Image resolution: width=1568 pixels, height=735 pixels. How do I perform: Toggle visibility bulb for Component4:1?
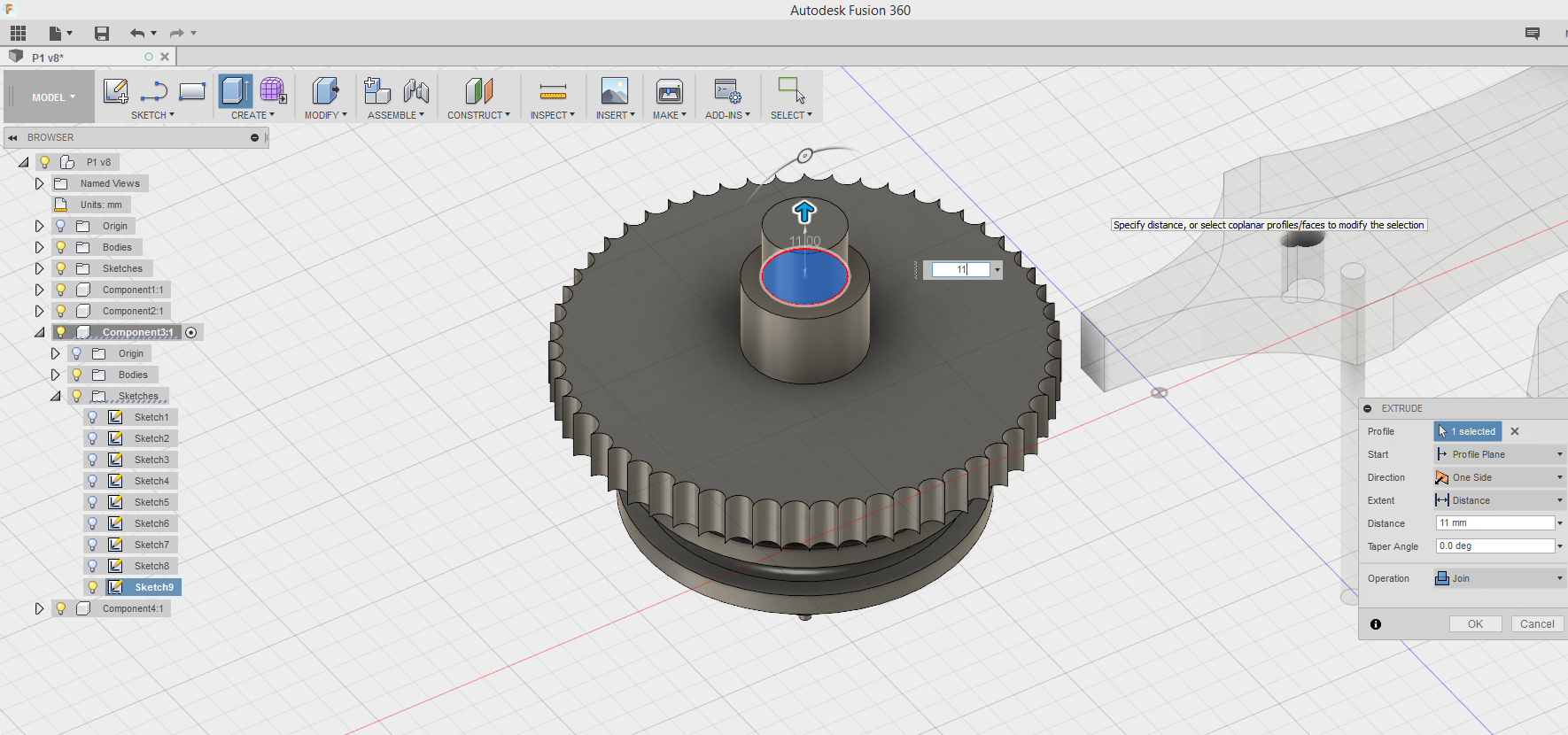point(61,608)
